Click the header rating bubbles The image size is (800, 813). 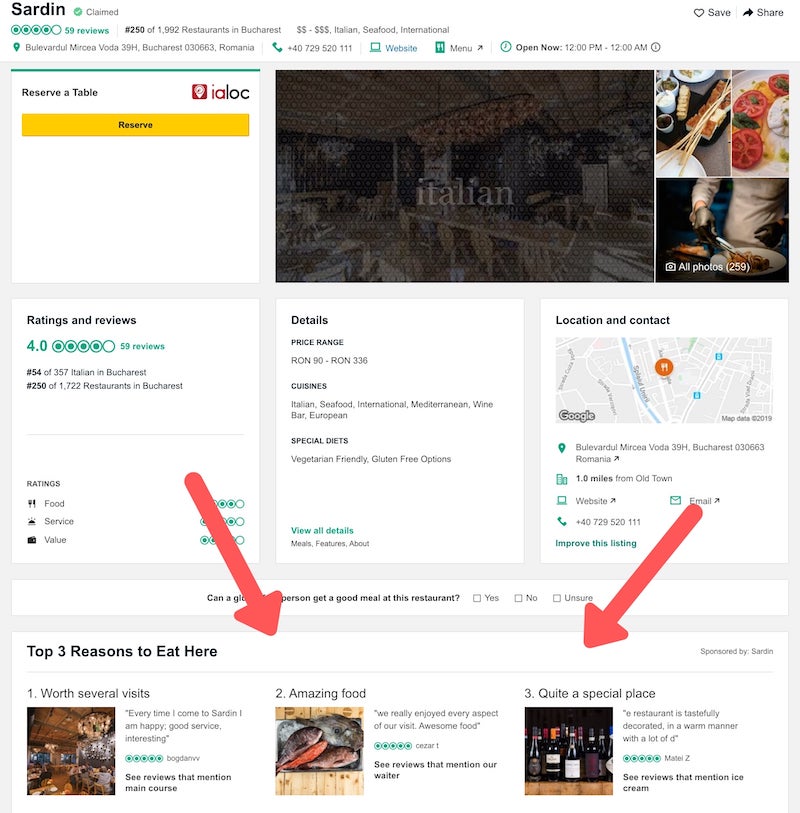point(36,30)
